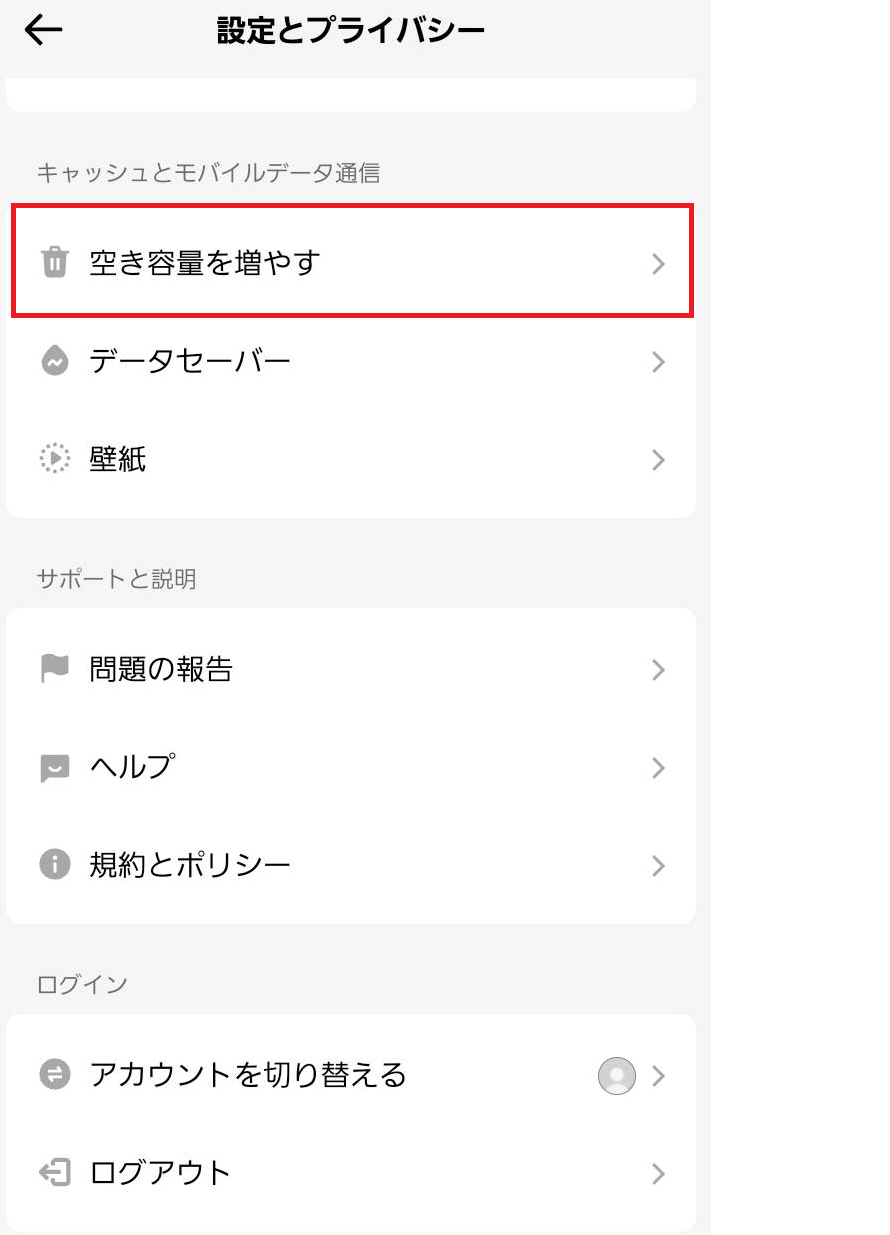890x1235 pixels.
Task: Click the switch account arrows icon
Action: click(x=54, y=1075)
